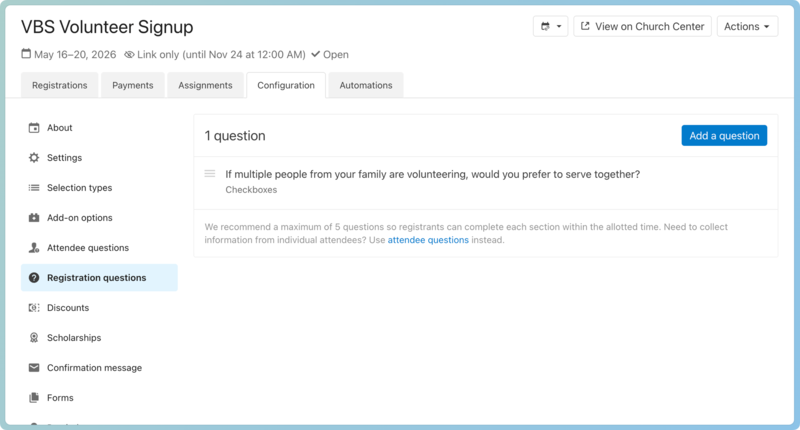Screen dimensions: 800x430
Task: Click the Attendee questions person icon
Action: tap(34, 248)
